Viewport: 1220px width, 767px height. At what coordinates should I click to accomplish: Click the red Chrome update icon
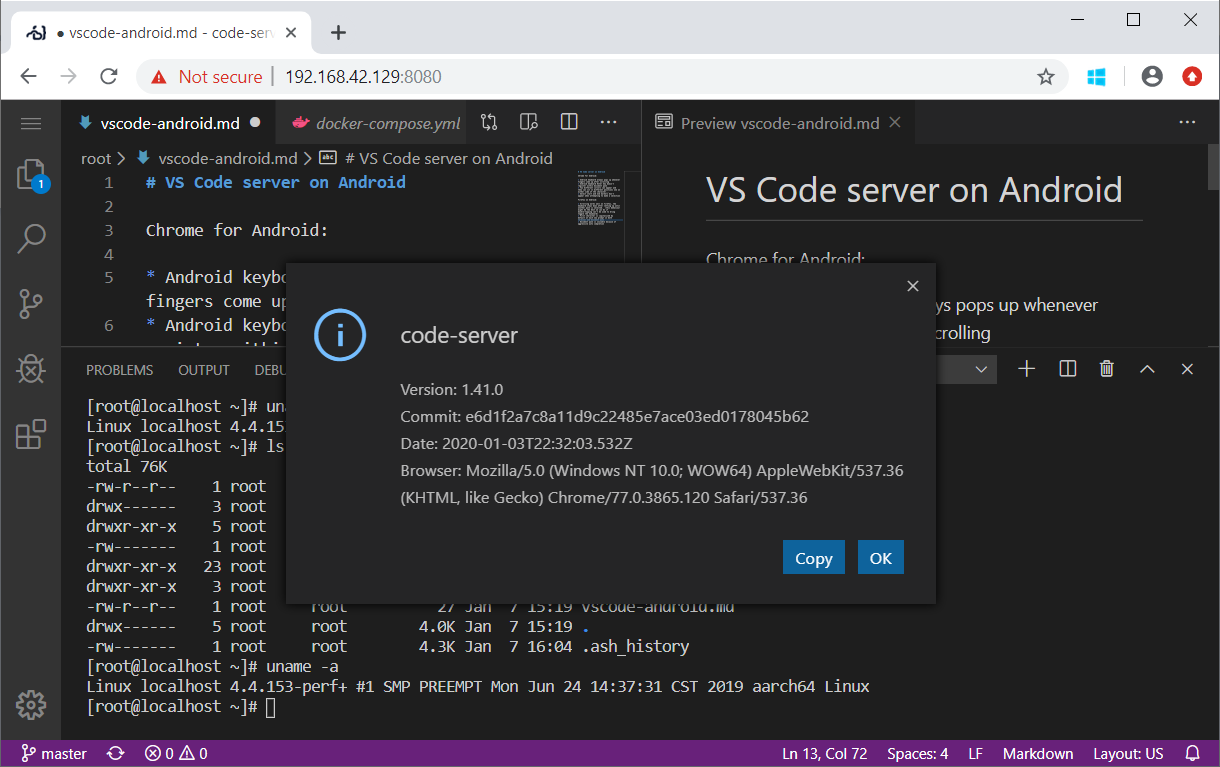pos(1192,77)
